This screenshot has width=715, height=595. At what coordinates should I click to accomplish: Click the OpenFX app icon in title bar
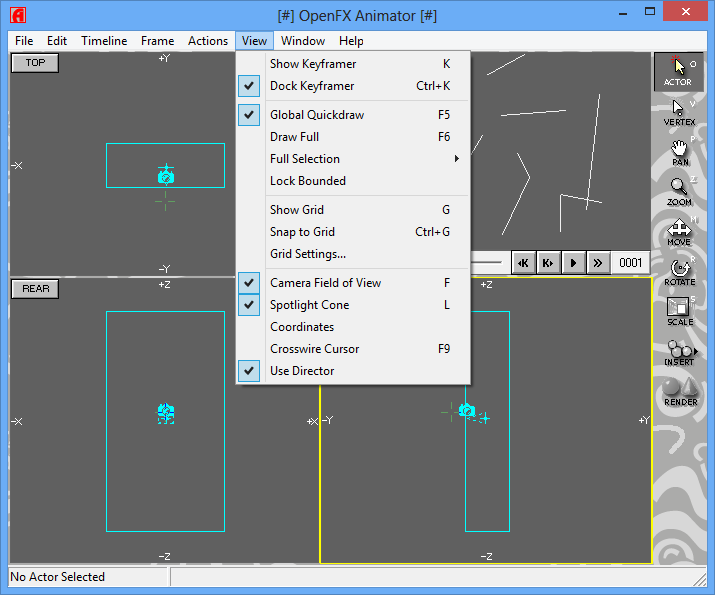tap(18, 15)
